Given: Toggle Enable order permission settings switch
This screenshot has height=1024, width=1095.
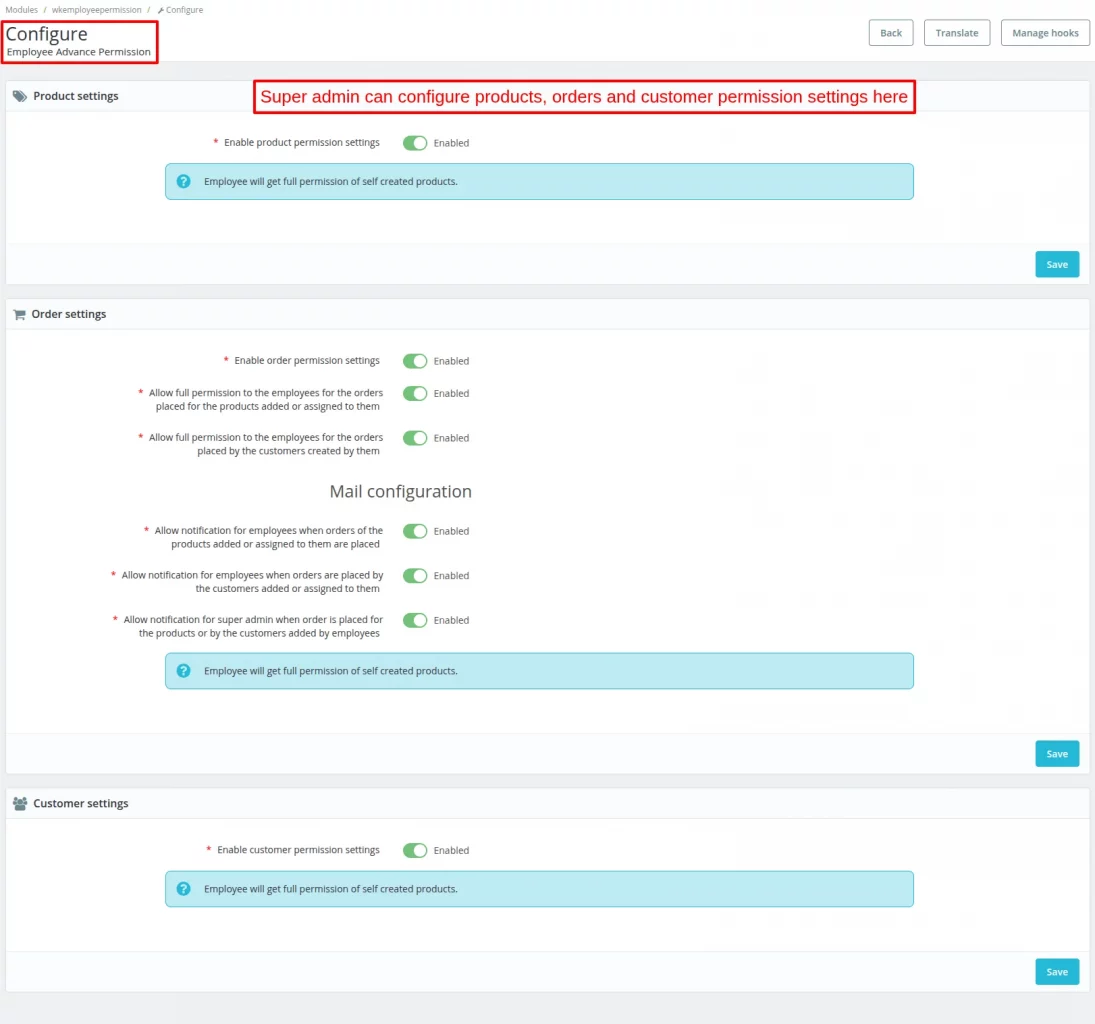Looking at the screenshot, I should point(415,361).
